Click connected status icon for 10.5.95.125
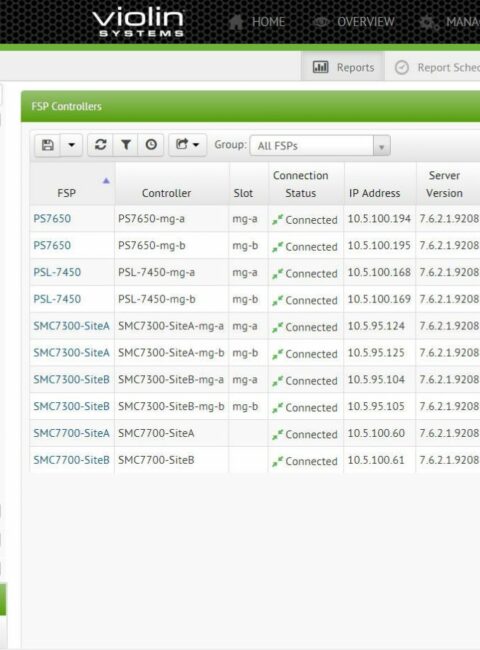 pos(277,354)
